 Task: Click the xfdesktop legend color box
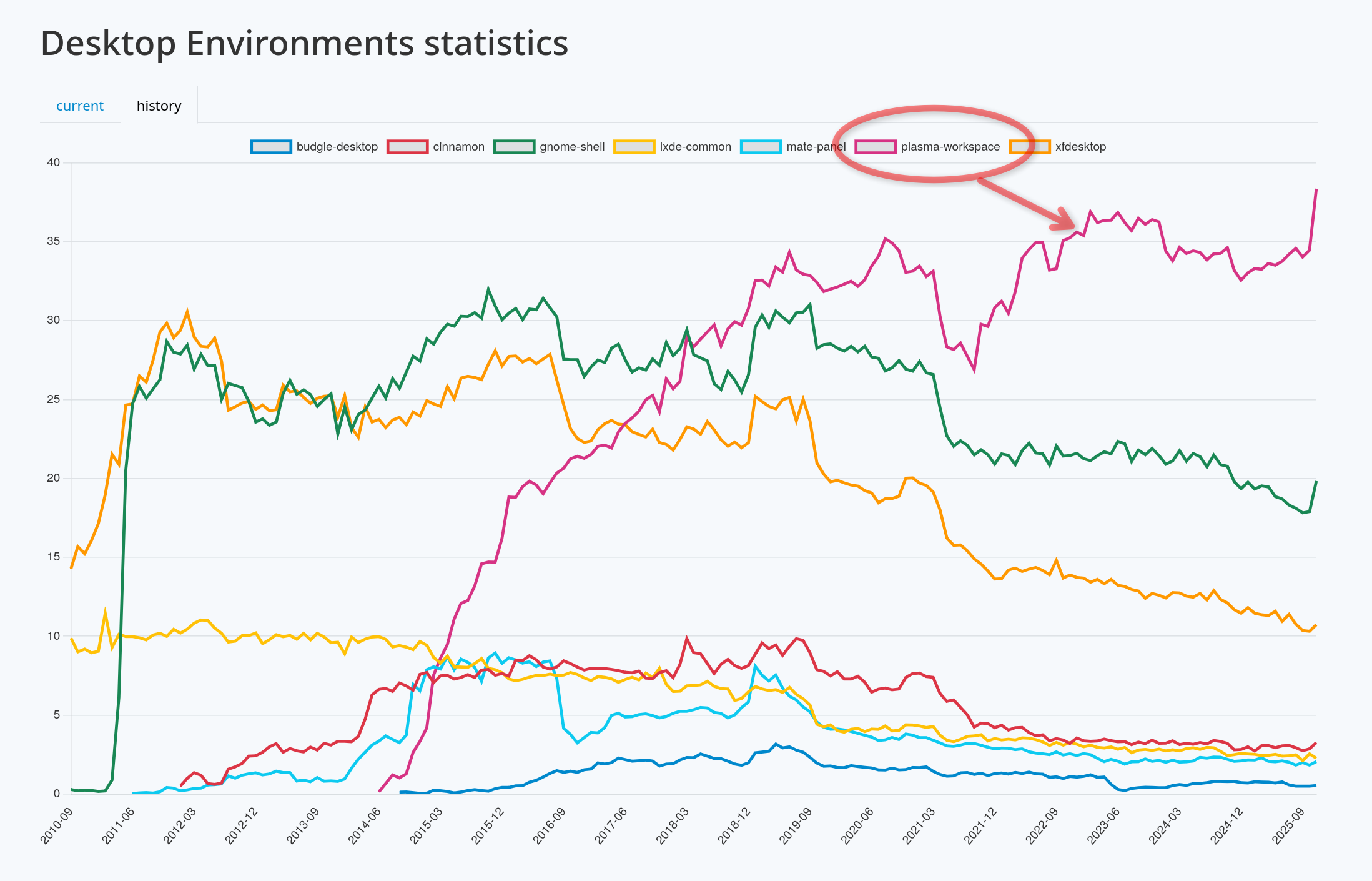[x=1030, y=147]
